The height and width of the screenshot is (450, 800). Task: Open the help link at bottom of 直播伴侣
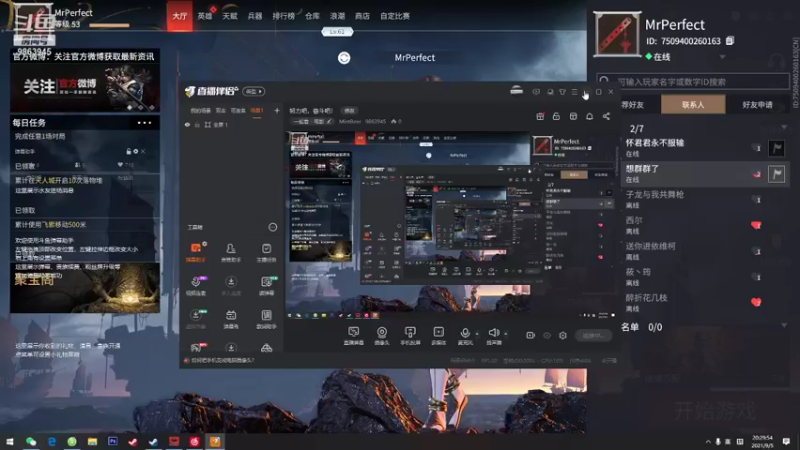[222, 360]
